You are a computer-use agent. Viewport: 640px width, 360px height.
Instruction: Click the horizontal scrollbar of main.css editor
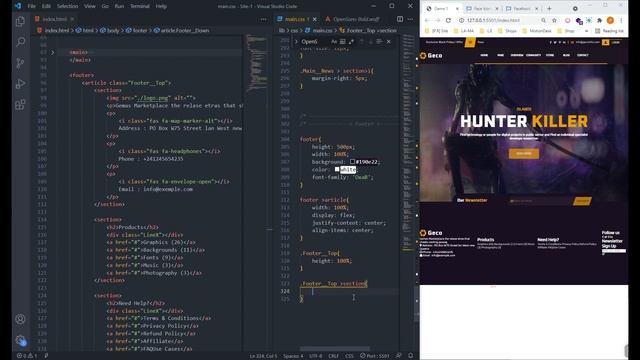(335, 349)
